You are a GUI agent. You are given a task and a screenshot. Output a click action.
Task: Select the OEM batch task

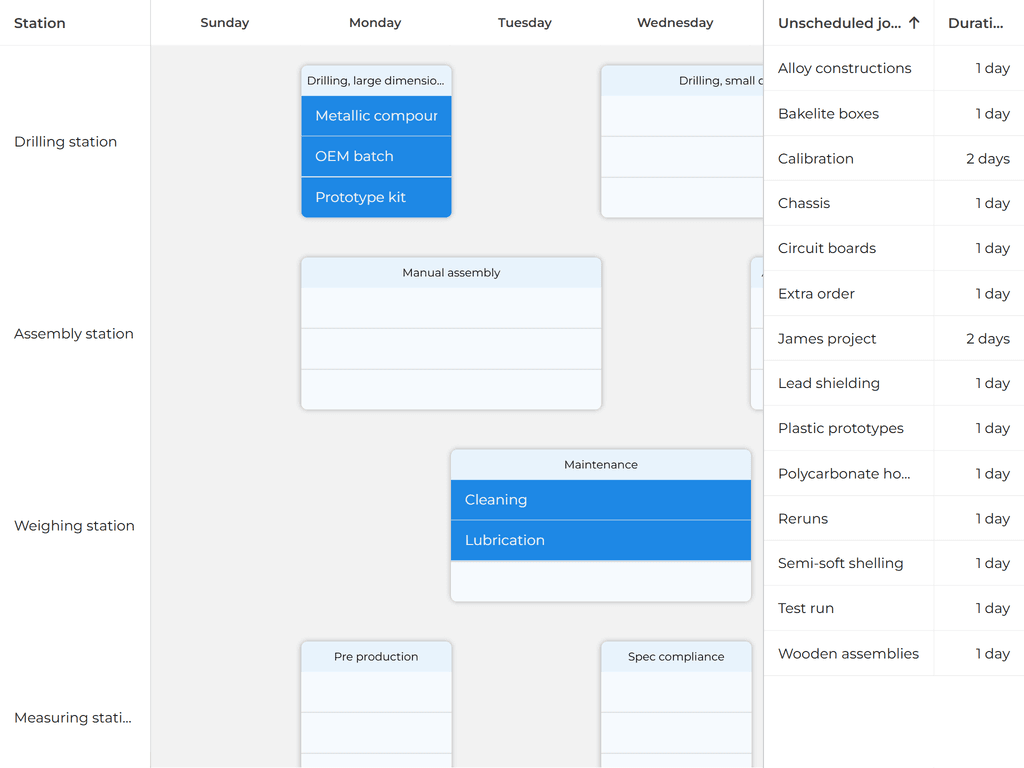point(375,156)
